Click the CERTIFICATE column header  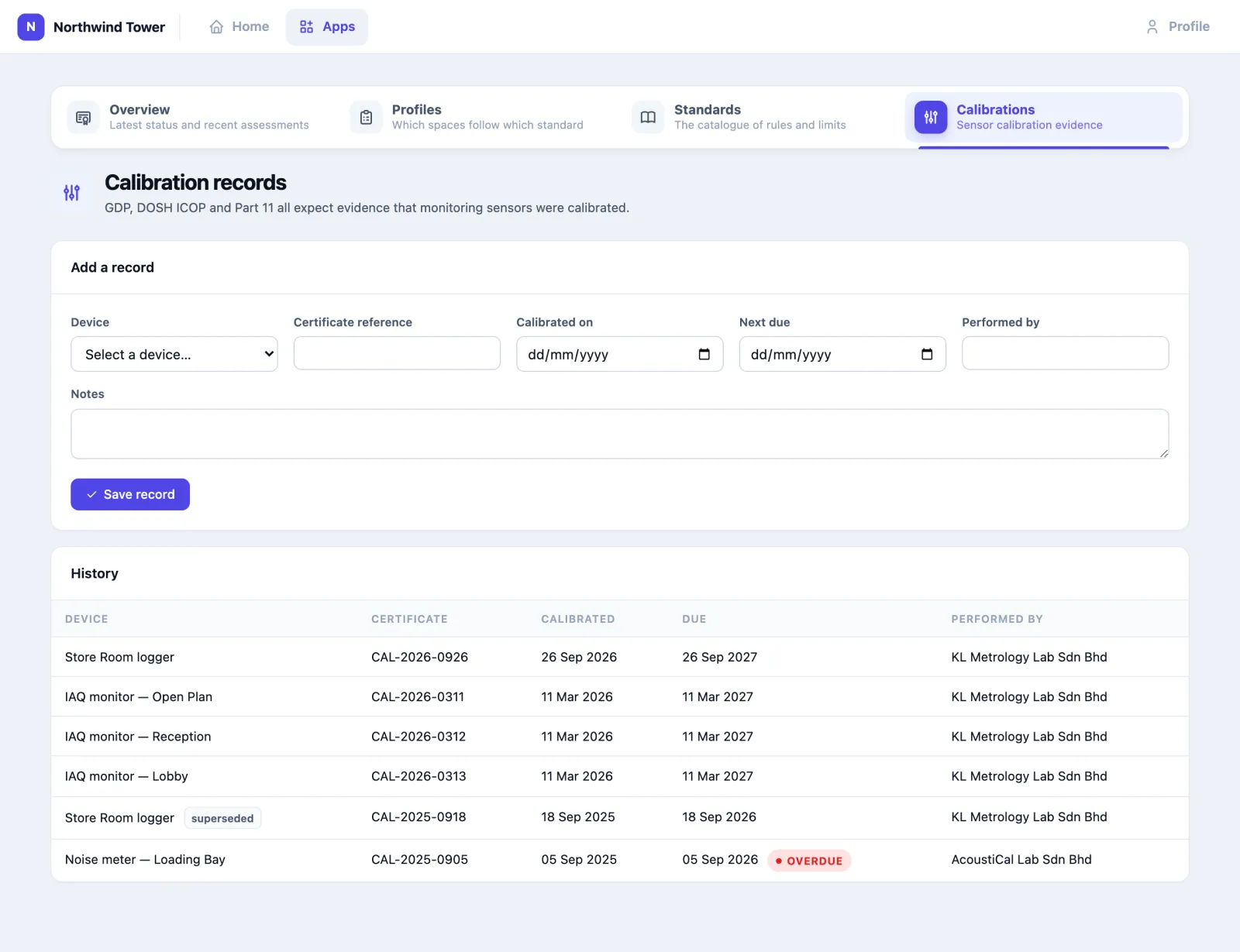pos(409,619)
